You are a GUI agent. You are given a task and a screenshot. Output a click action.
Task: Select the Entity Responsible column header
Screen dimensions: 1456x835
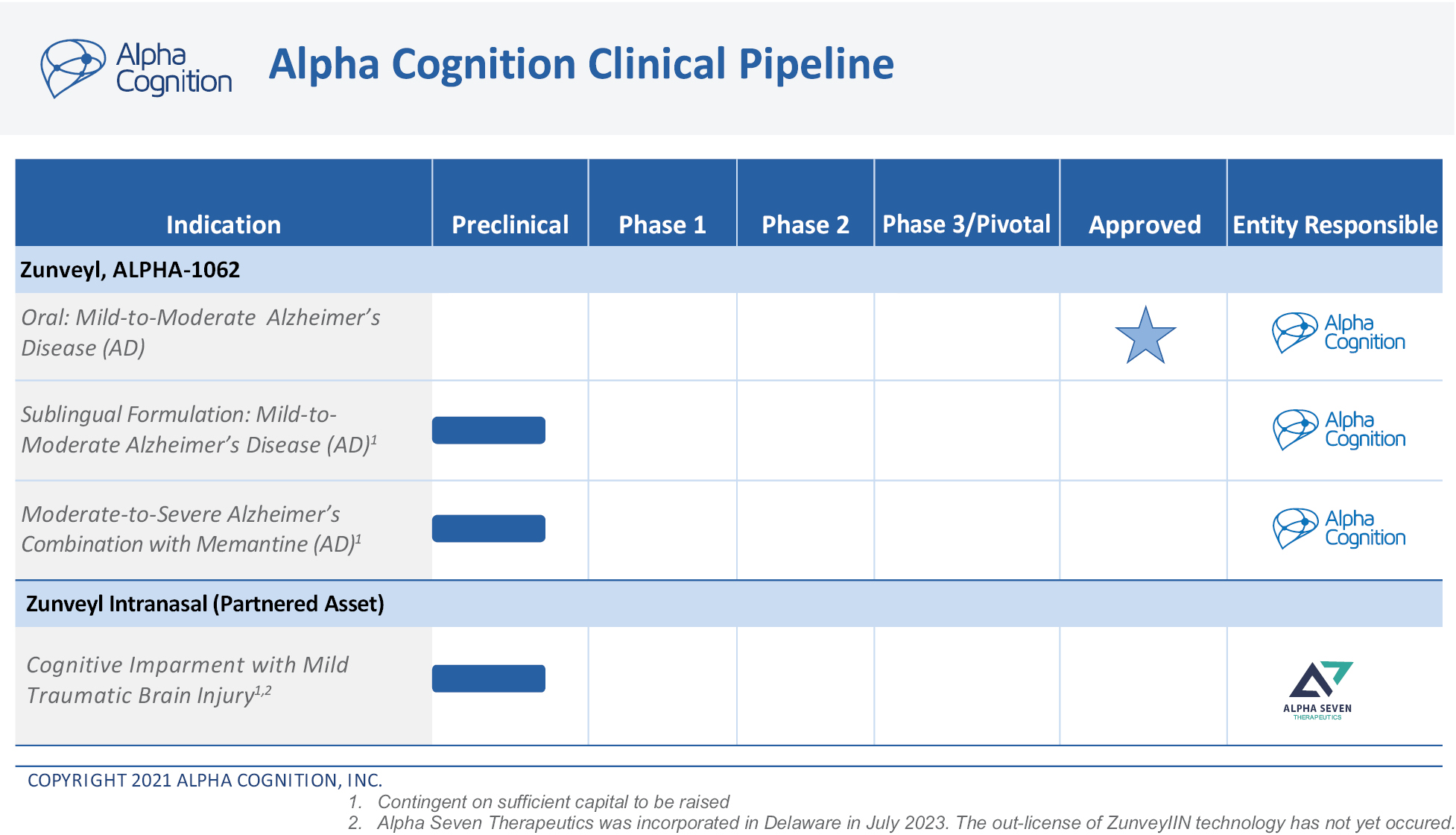tap(1335, 224)
